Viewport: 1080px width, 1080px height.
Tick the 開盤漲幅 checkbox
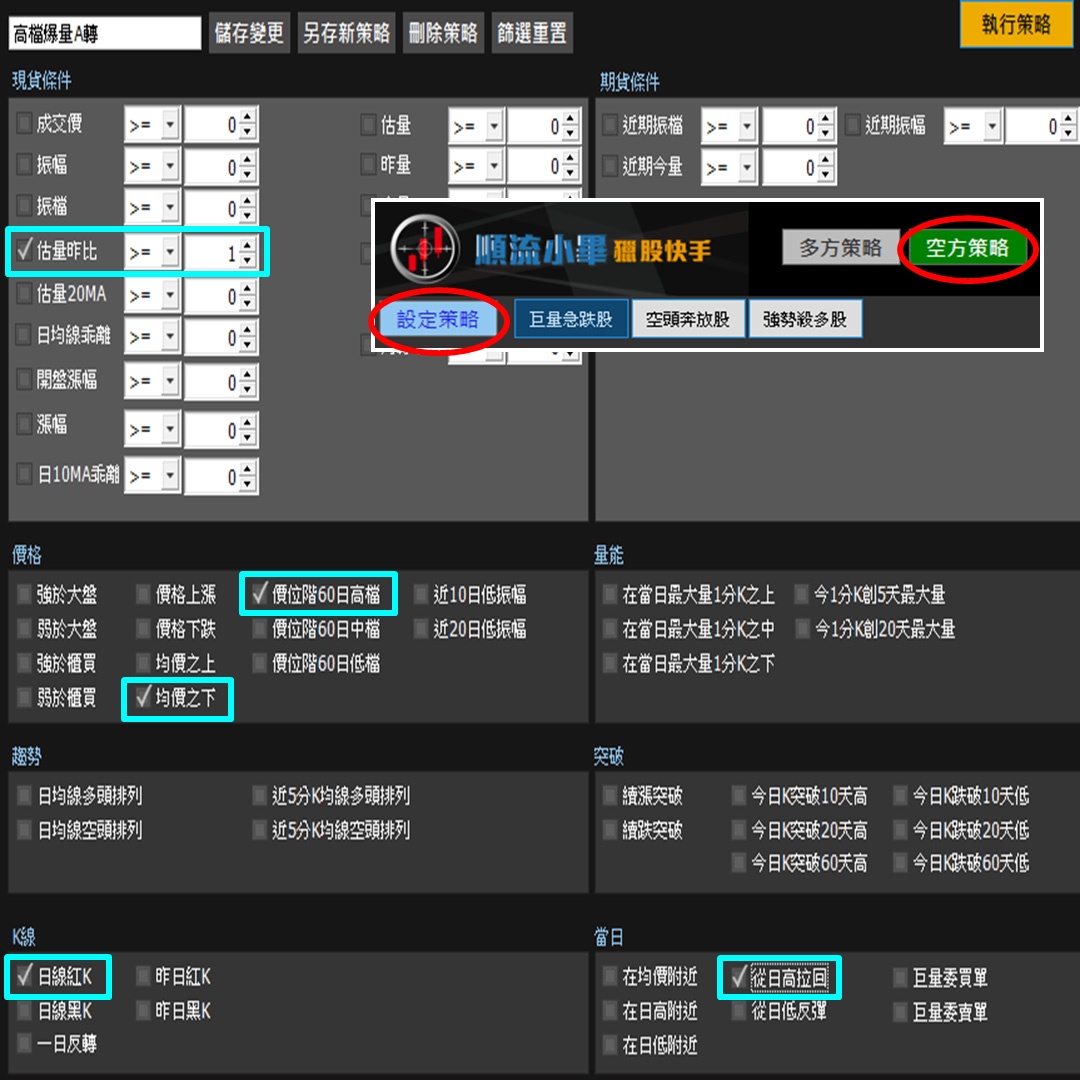tap(24, 379)
